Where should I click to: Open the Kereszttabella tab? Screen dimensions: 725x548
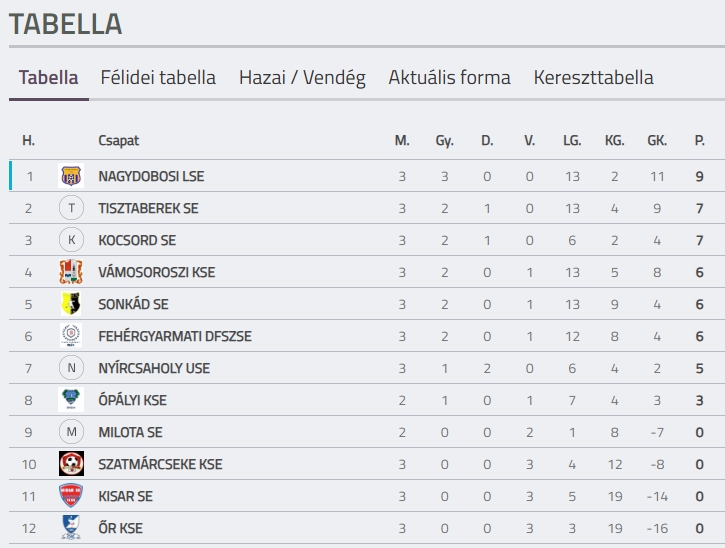[x=594, y=78]
